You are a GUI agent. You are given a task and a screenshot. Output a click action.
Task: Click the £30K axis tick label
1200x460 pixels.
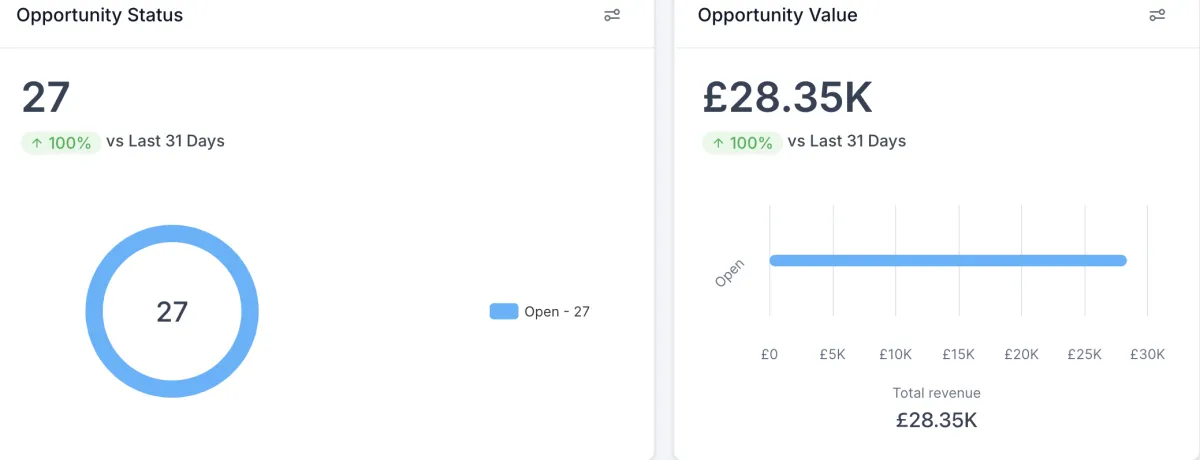1147,354
